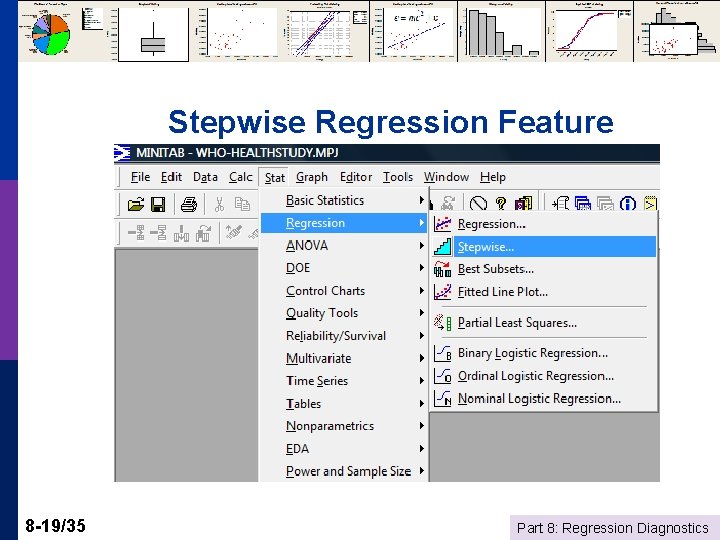
Task: Click the Open folder toolbar icon
Action: tap(136, 204)
